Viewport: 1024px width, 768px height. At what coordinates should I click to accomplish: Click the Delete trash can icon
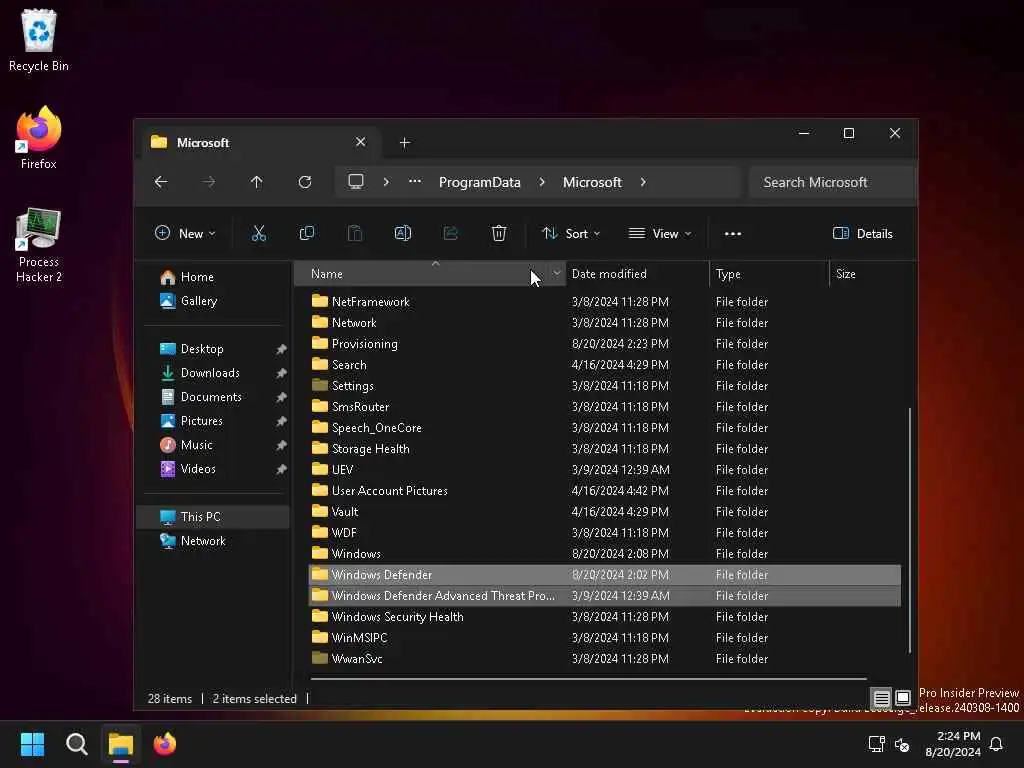(499, 233)
